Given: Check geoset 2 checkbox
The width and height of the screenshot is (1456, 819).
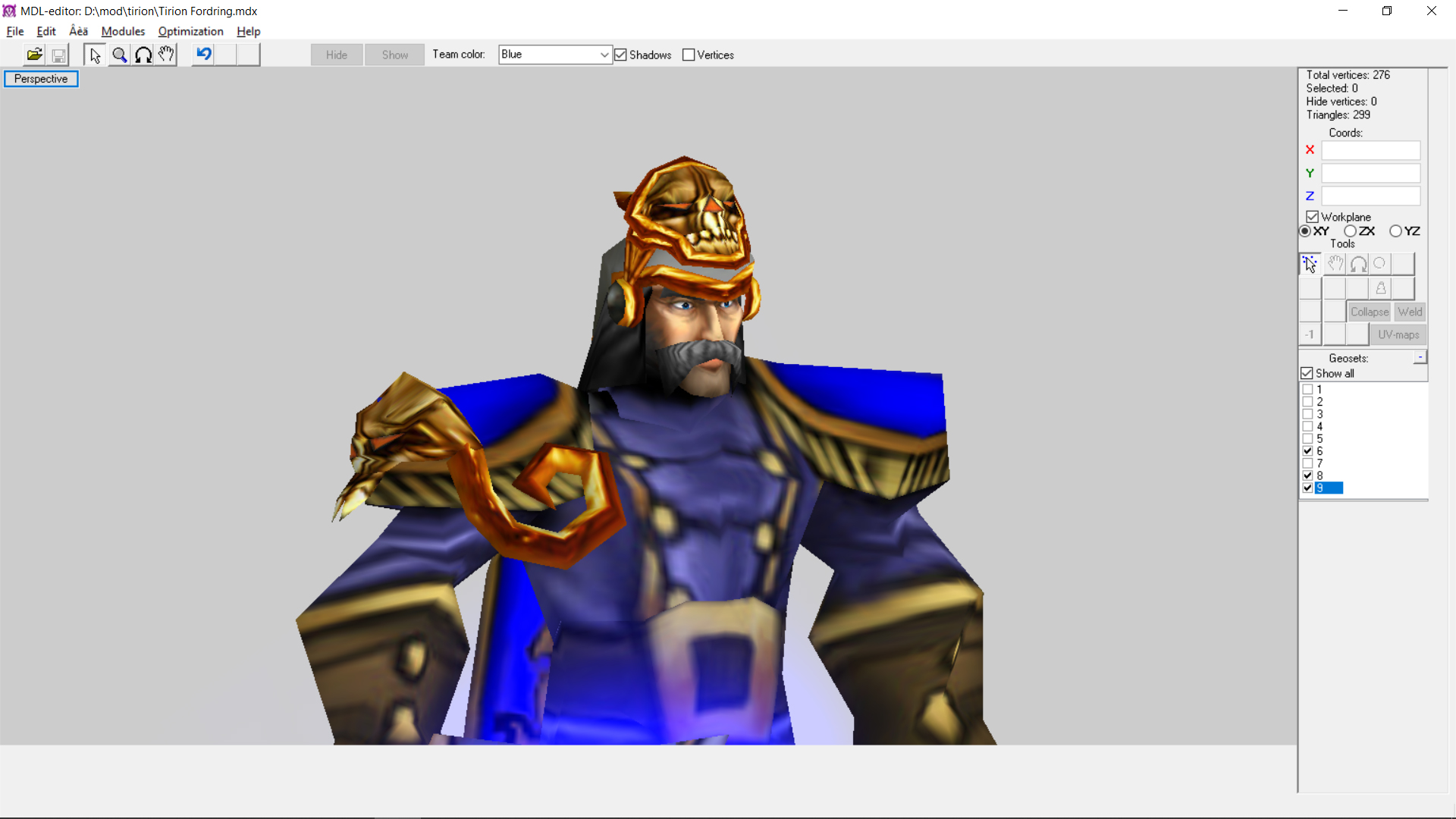Looking at the screenshot, I should 1307,402.
